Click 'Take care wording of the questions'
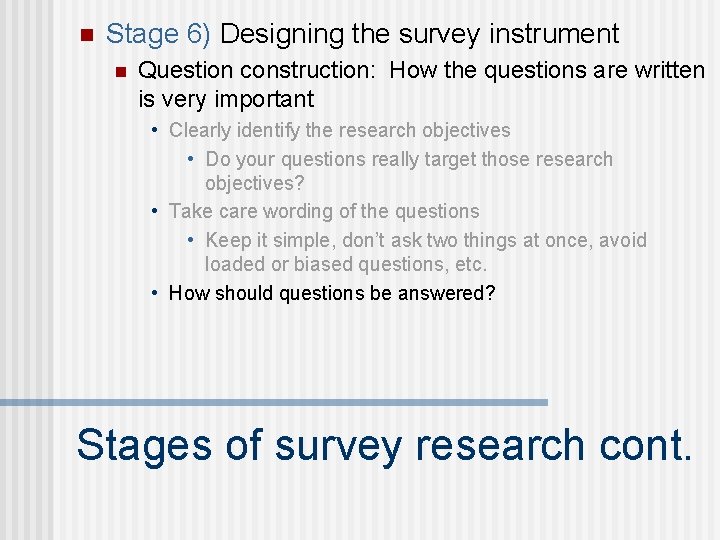The width and height of the screenshot is (720, 540). click(x=324, y=211)
